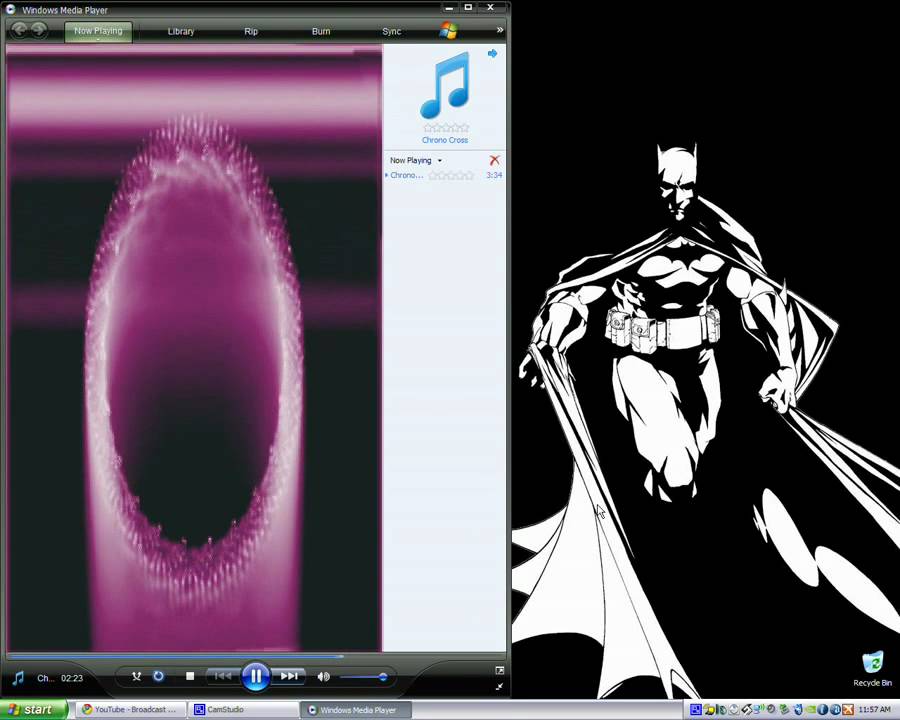This screenshot has width=900, height=720.
Task: Click the album art music note
Action: (445, 85)
